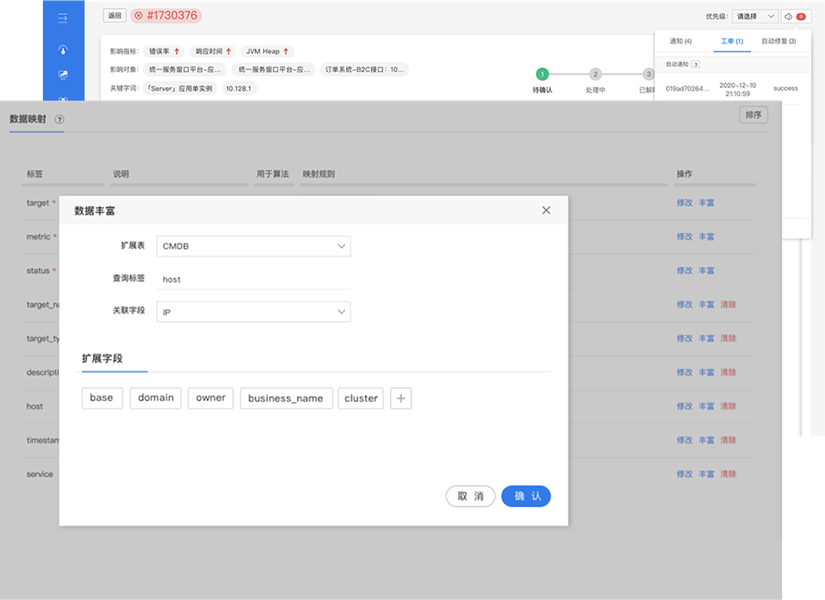Click the 映射规则 column header

(318, 174)
